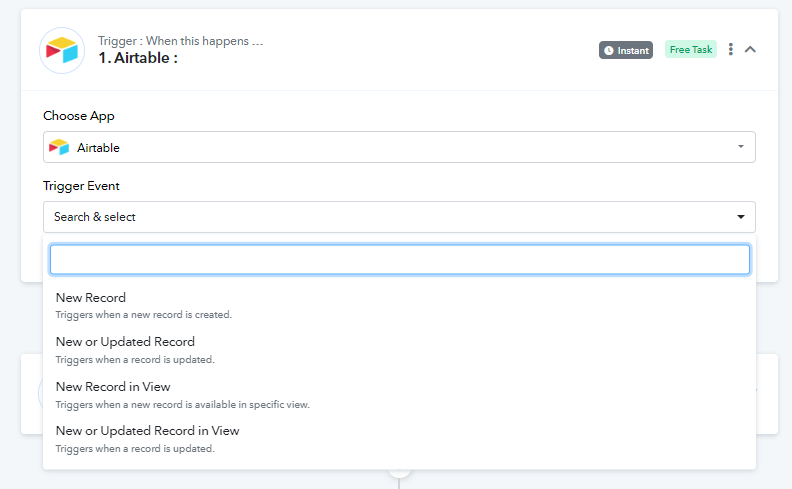792x489 pixels.
Task: Click 'Triggers when a new record is created.' description
Action: tap(143, 315)
